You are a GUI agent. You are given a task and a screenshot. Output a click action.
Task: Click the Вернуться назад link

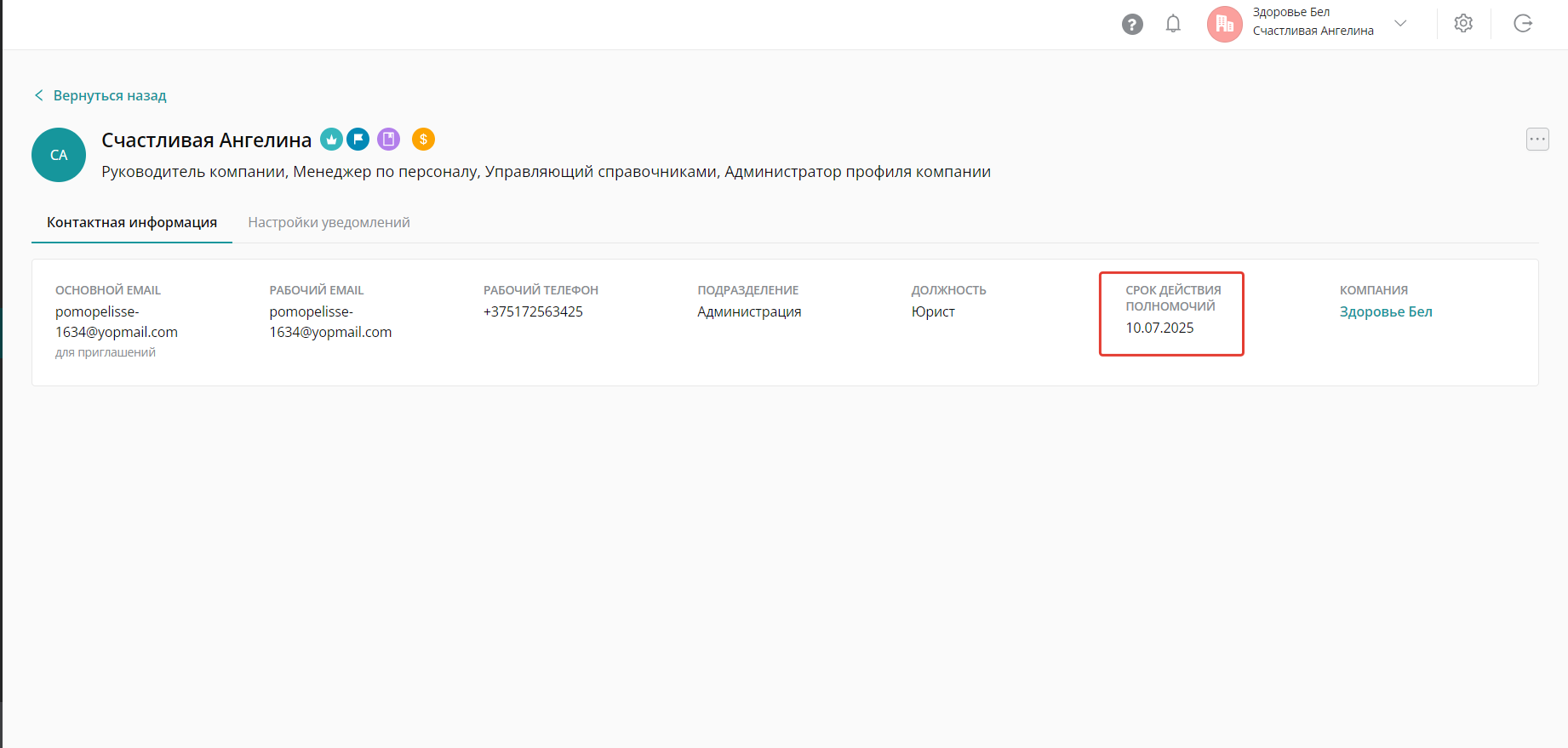coord(109,95)
